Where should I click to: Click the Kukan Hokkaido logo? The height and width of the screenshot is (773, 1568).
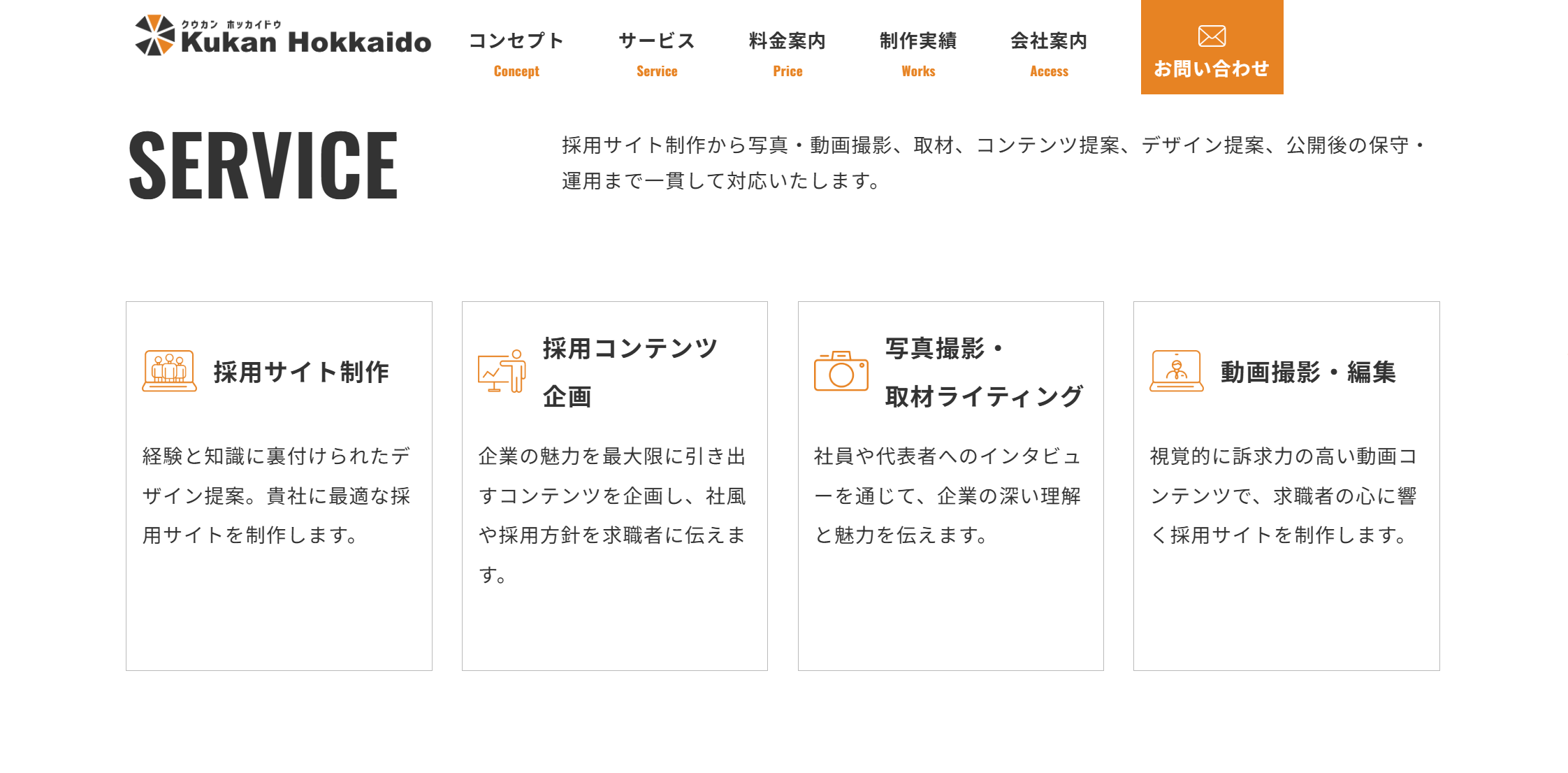point(283,36)
